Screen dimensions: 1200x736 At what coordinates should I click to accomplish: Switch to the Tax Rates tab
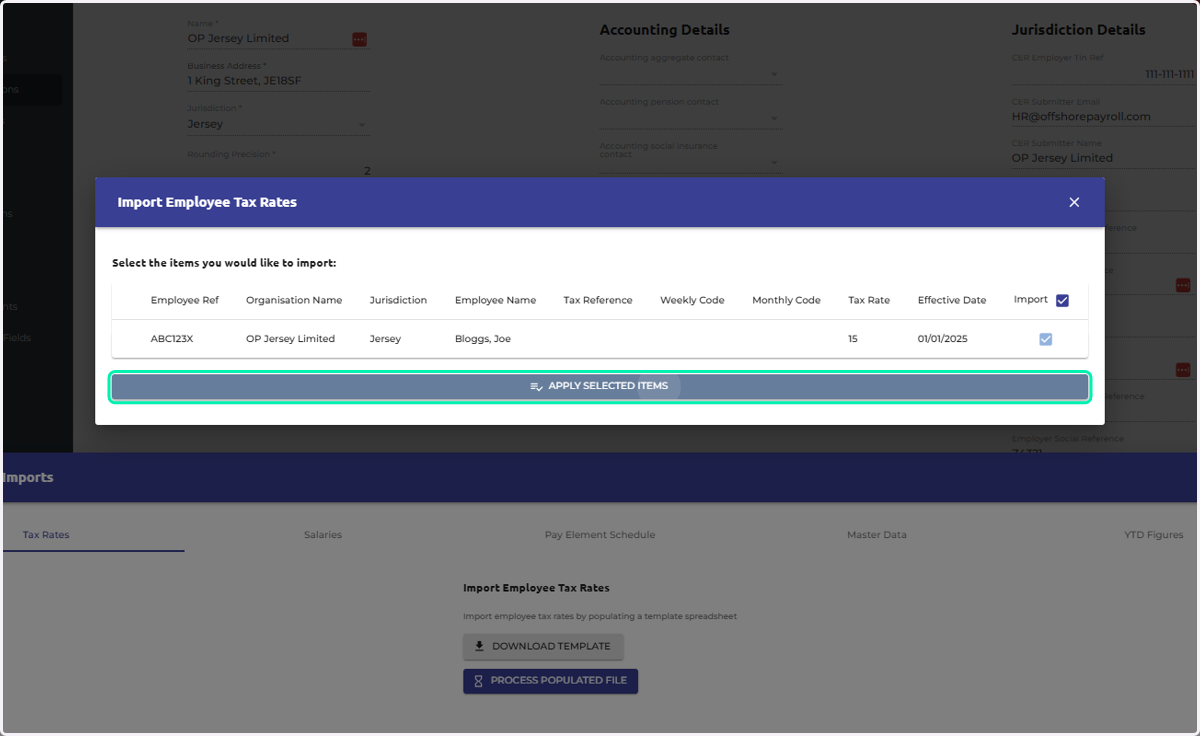click(46, 535)
